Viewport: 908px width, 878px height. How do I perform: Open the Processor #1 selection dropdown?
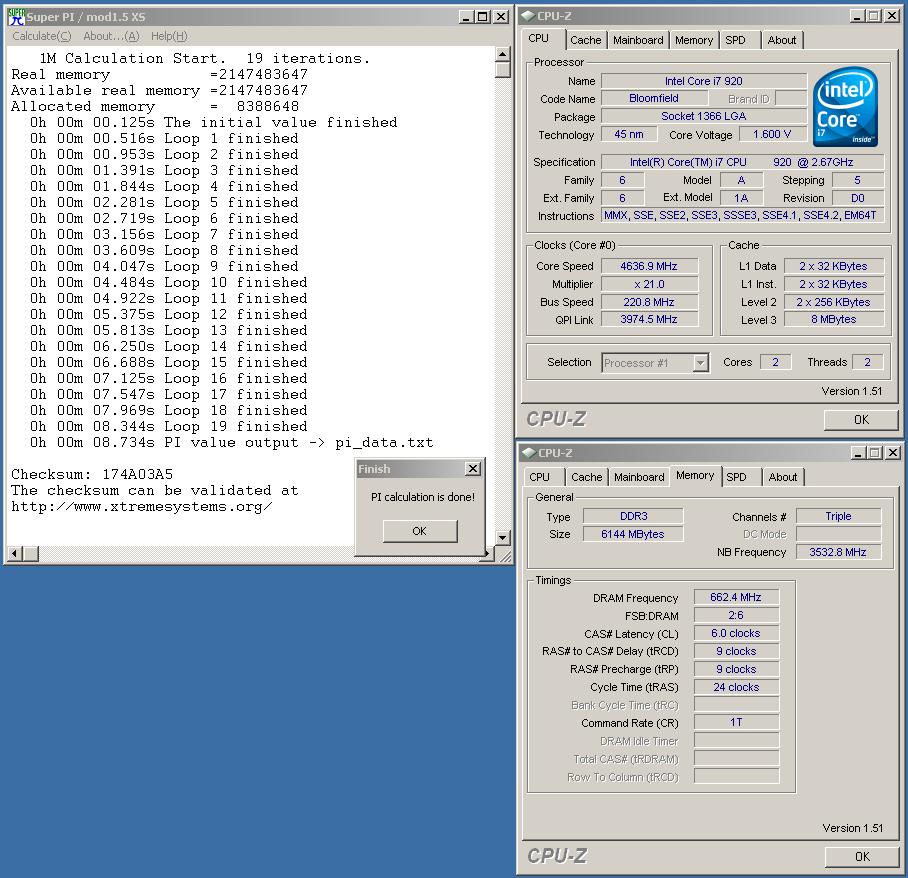point(700,363)
